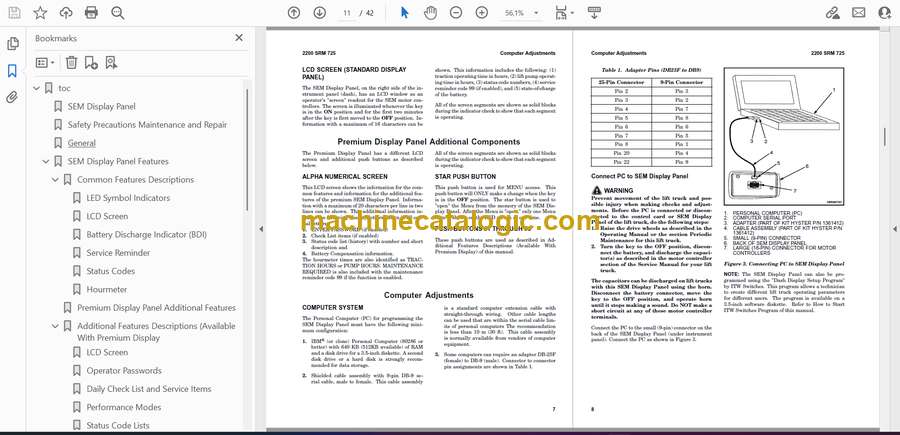This screenshot has height=435, width=900.
Task: Collapse Common Features Descriptions bookmark
Action: (x=55, y=180)
